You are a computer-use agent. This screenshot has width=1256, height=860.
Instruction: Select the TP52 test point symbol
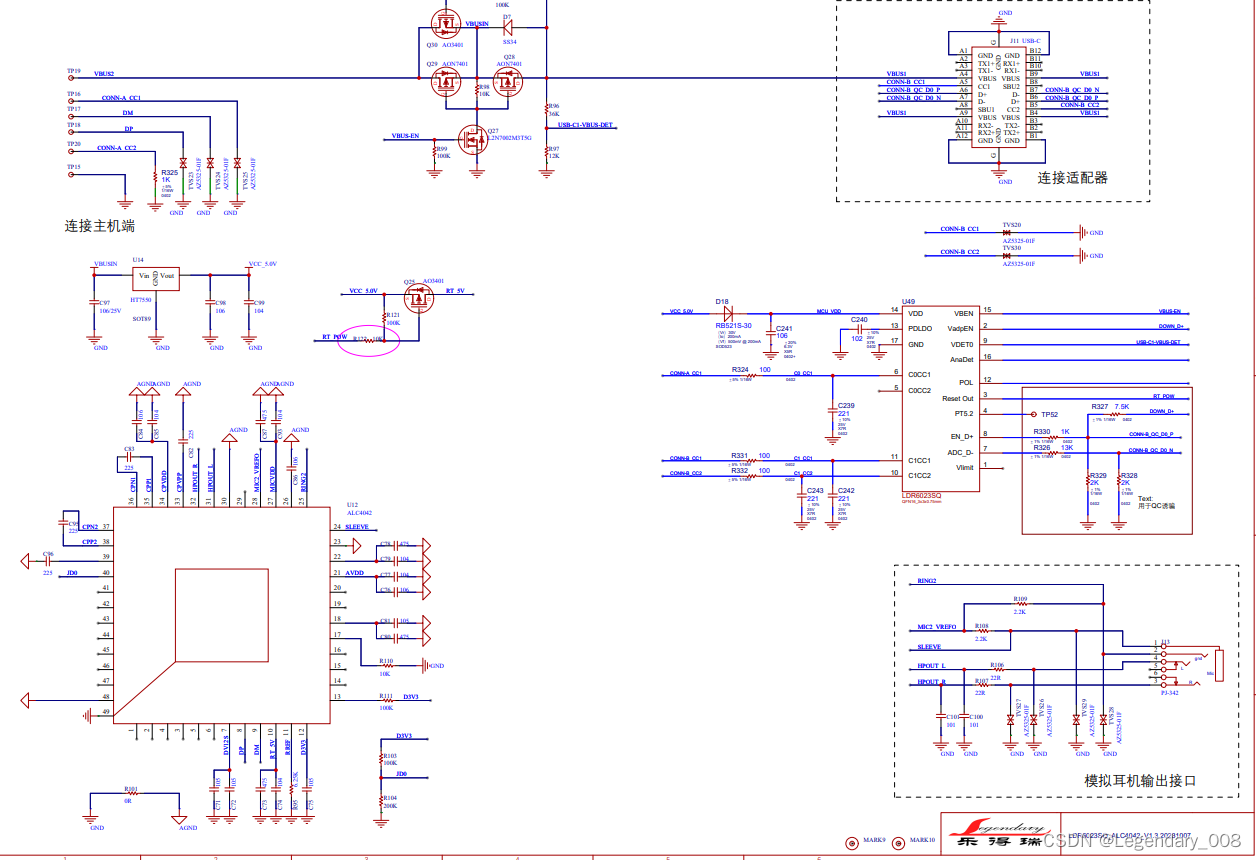click(x=1034, y=414)
